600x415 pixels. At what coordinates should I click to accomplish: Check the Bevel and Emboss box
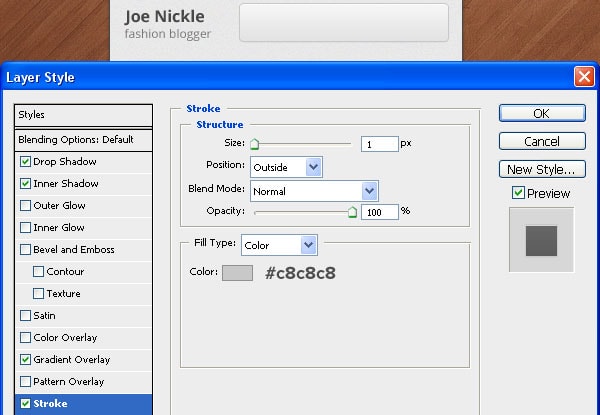tap(25, 249)
